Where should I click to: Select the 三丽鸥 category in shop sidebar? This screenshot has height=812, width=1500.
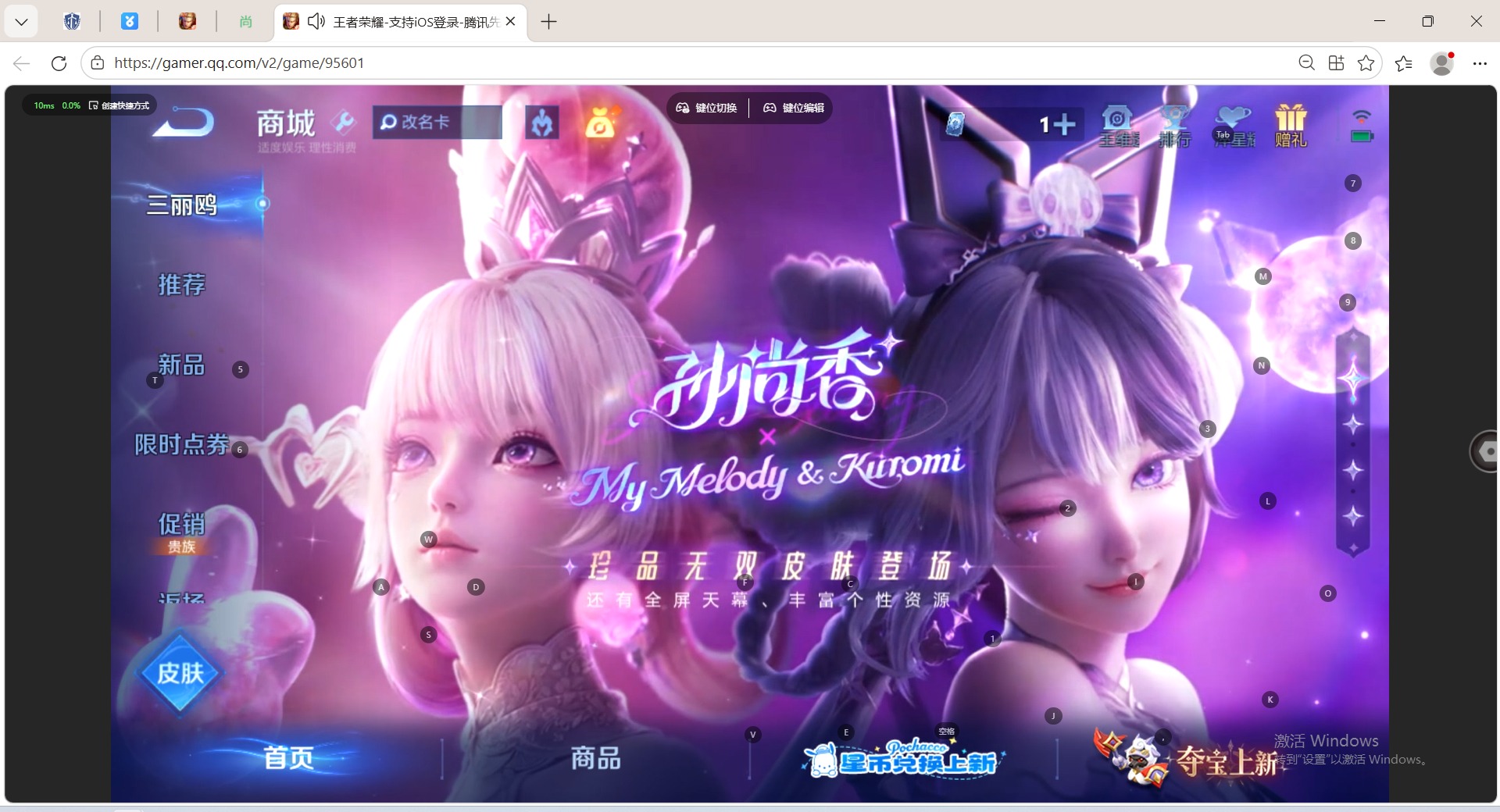182,205
